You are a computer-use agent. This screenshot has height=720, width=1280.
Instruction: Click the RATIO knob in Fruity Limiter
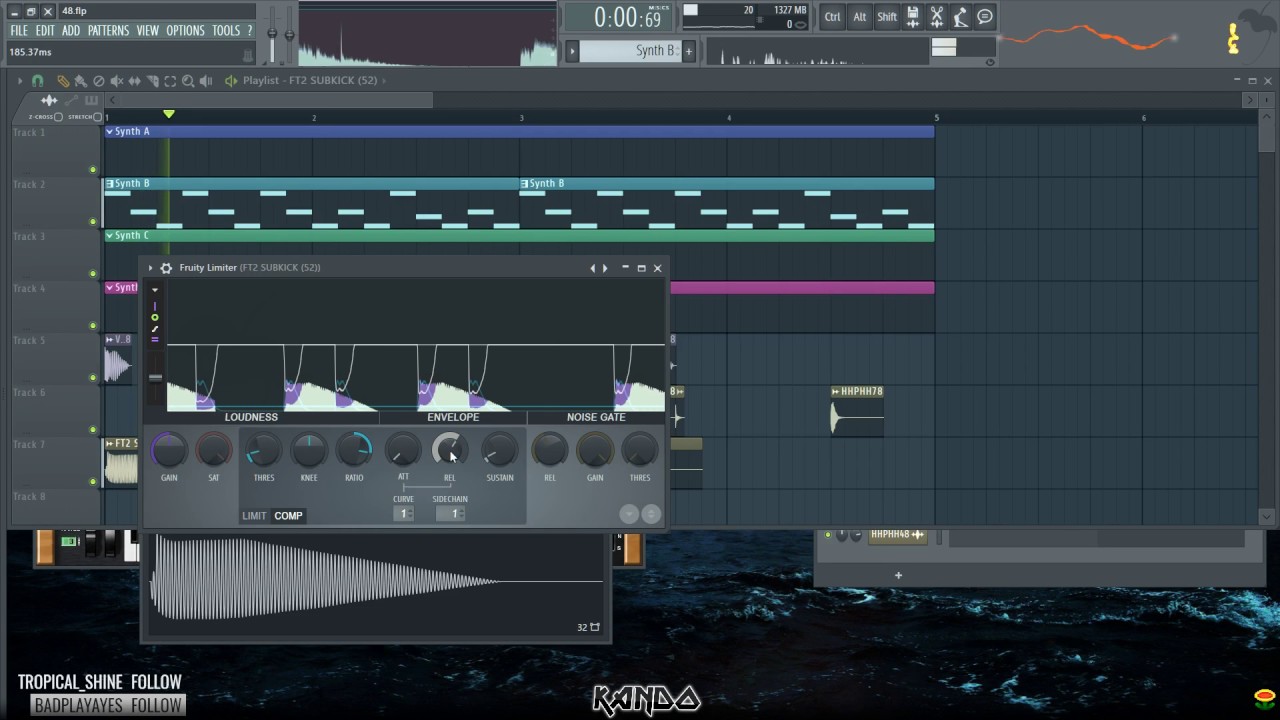(x=354, y=451)
